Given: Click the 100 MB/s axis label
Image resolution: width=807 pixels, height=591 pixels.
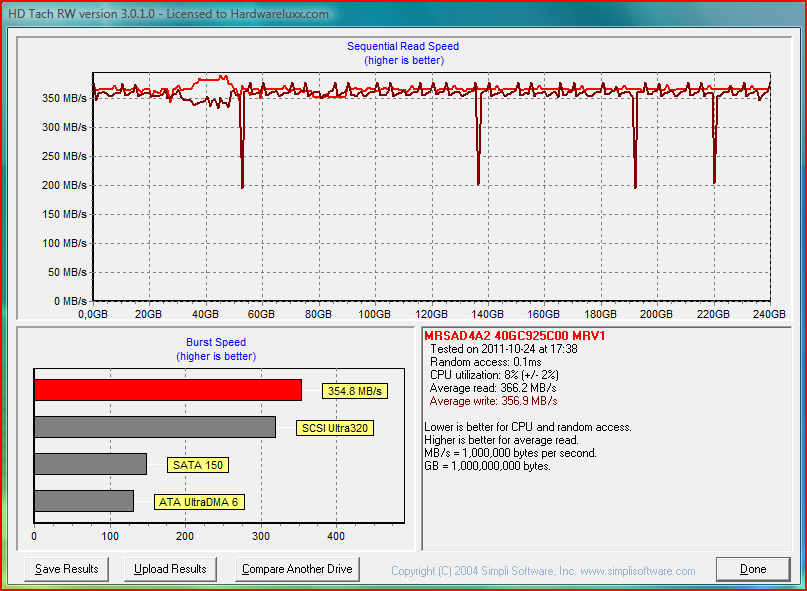Looking at the screenshot, I should tap(64, 243).
